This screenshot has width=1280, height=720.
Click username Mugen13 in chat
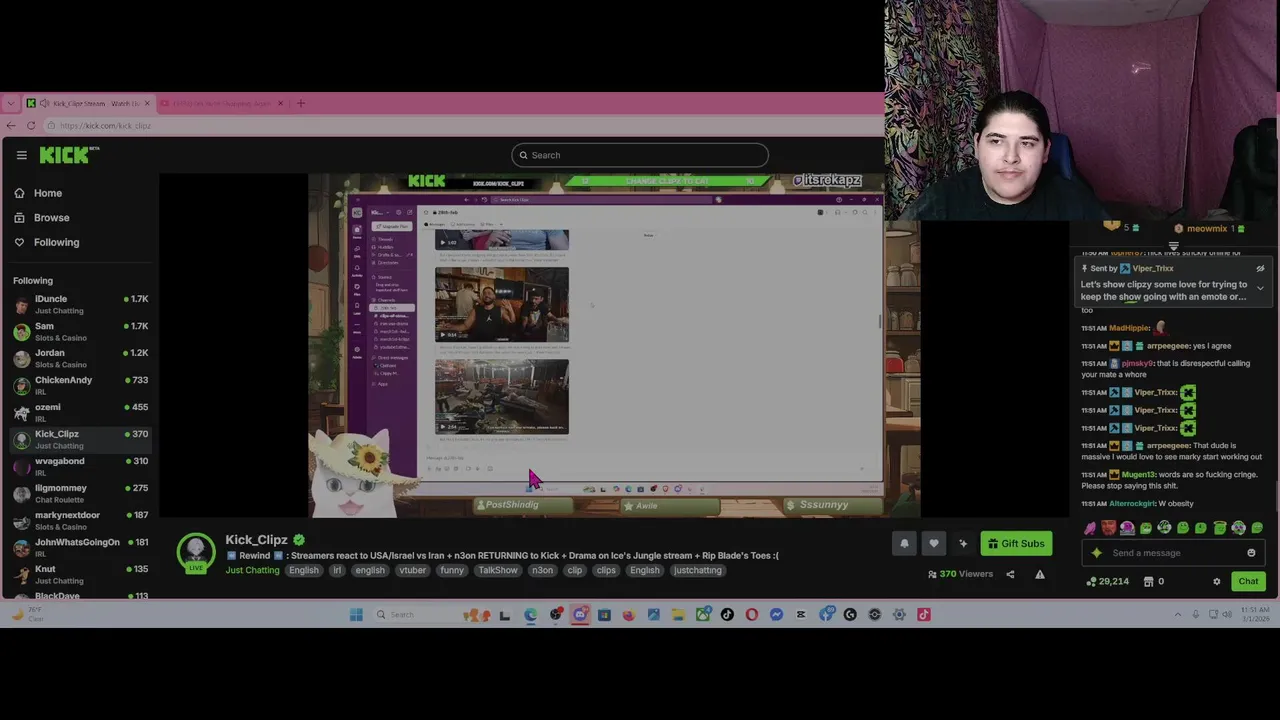[x=1136, y=475]
